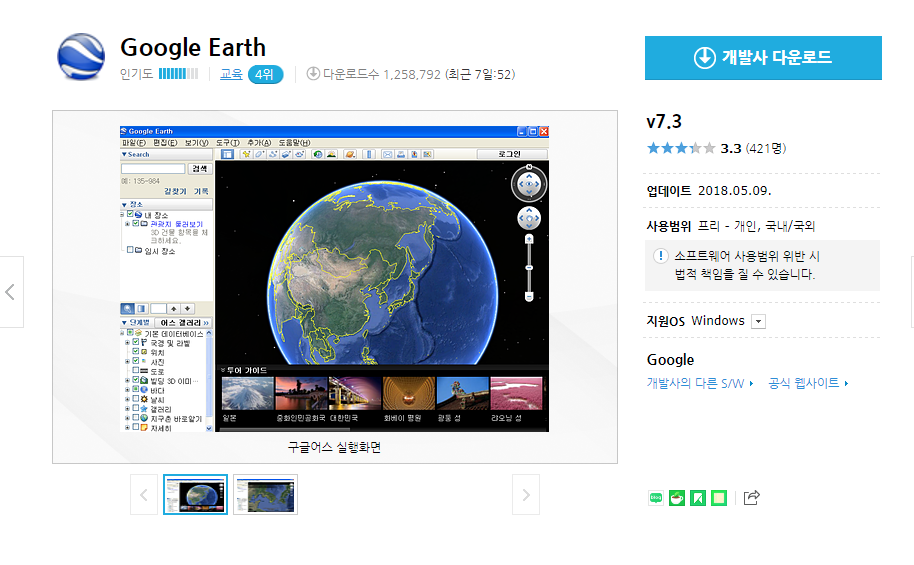The width and height of the screenshot is (914, 565).
Task: Toggle the 국경 및 라벨 layer checkbox
Action: coord(136,342)
